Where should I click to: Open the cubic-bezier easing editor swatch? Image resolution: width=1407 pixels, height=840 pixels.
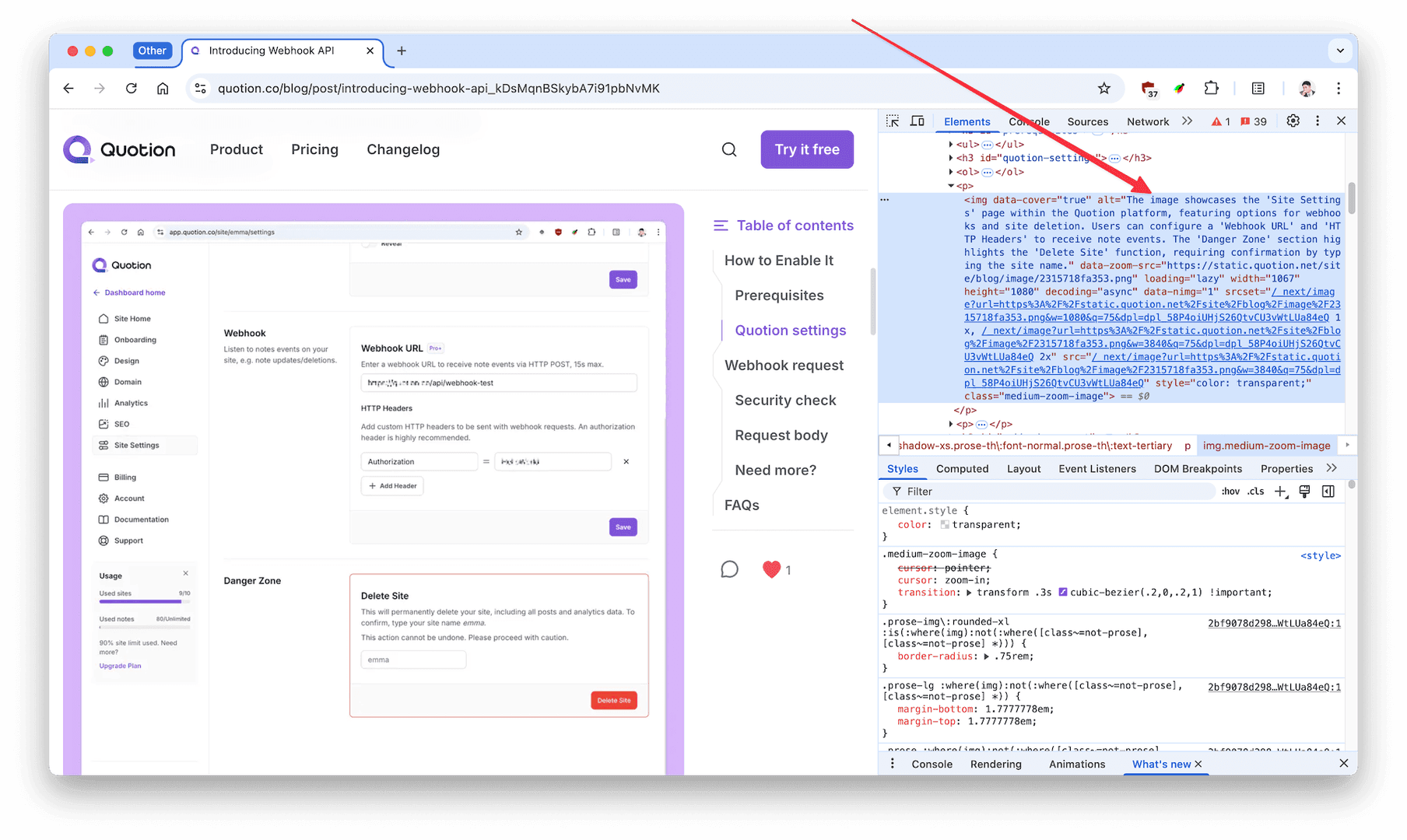[x=1062, y=593]
